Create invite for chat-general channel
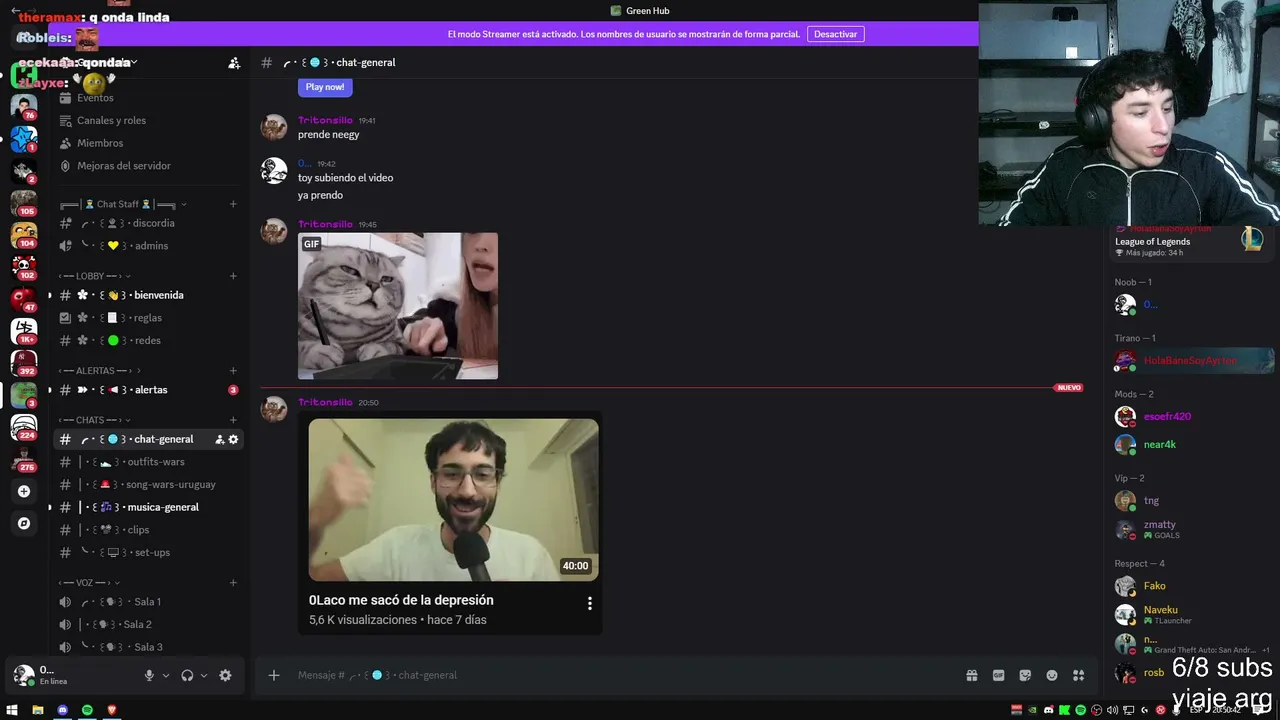1280x720 pixels. 219,439
